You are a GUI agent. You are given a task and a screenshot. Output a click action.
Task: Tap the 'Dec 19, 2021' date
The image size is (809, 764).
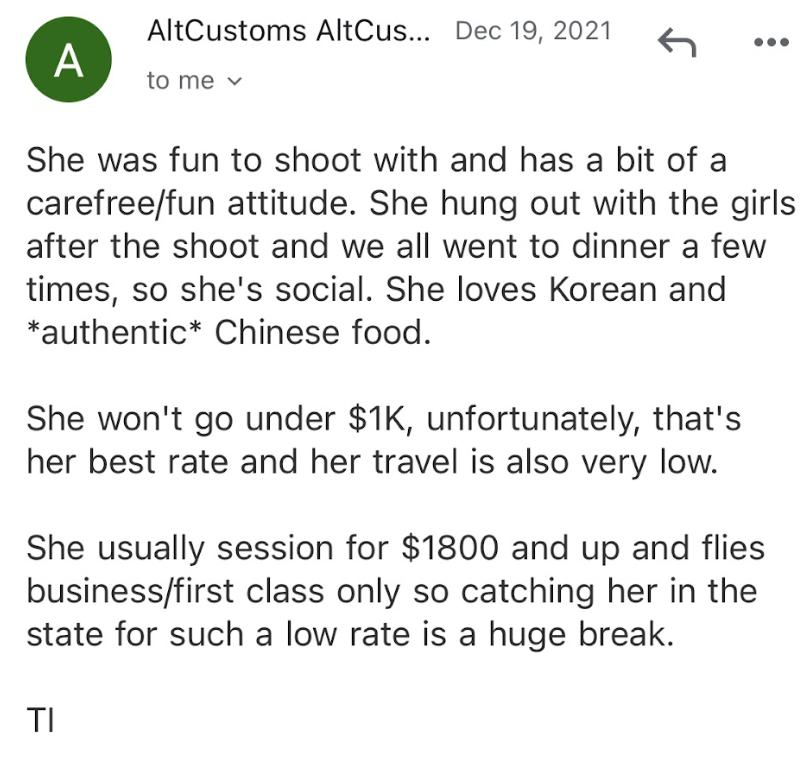pyautogui.click(x=533, y=31)
